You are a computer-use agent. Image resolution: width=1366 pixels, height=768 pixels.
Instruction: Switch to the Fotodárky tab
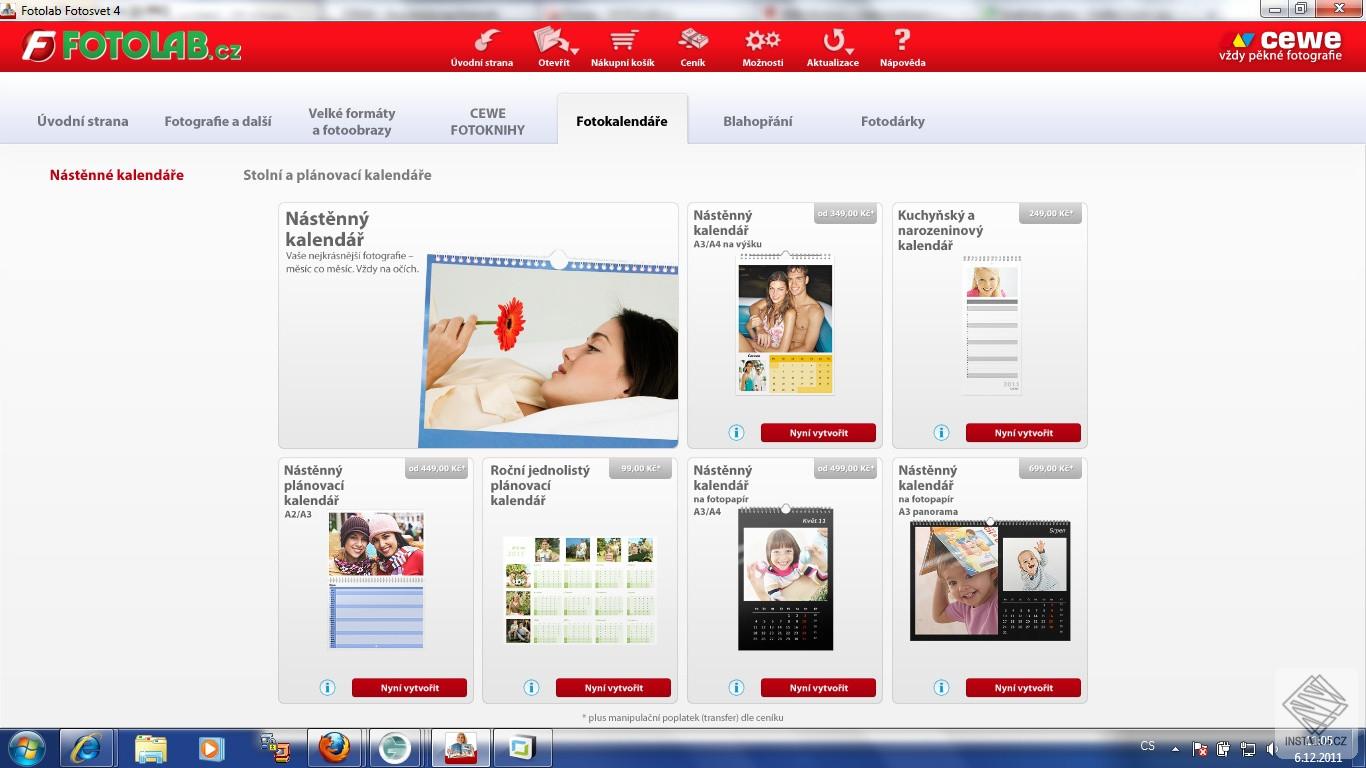pos(892,121)
